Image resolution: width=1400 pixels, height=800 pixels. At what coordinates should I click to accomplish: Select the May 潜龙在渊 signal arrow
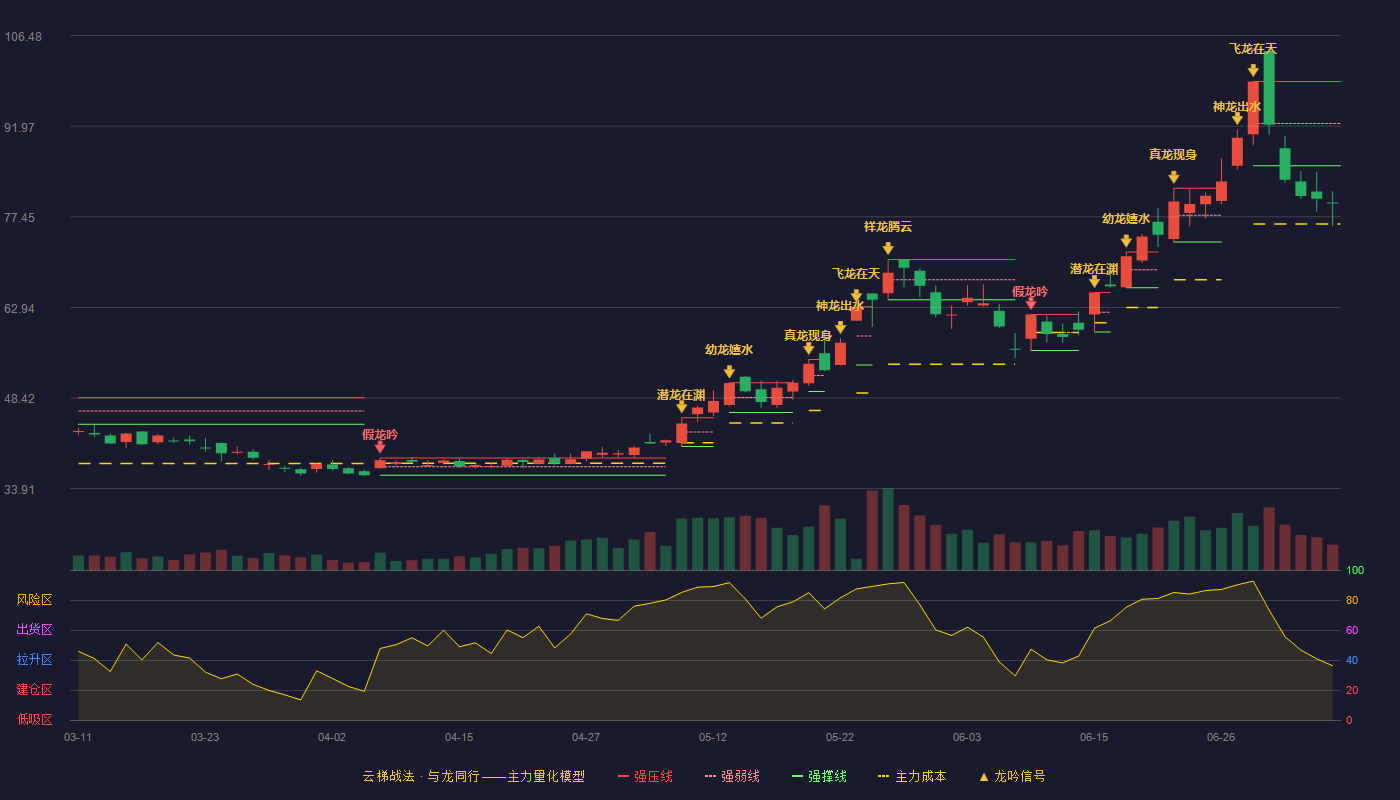pos(682,407)
